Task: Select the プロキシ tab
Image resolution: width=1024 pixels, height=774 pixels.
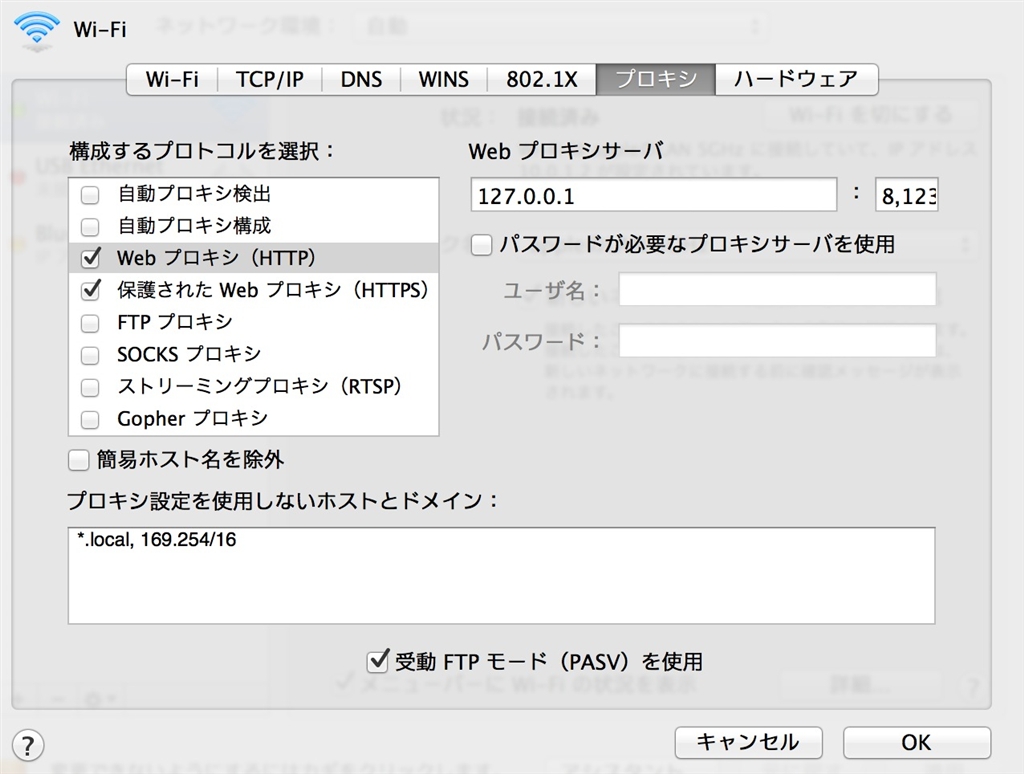Action: (656, 80)
